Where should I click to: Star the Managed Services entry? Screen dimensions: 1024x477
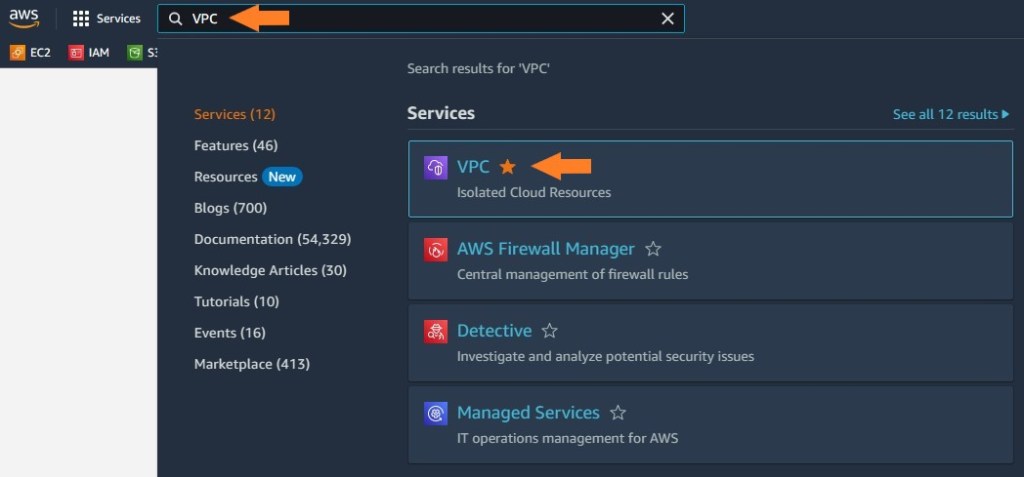[618, 413]
